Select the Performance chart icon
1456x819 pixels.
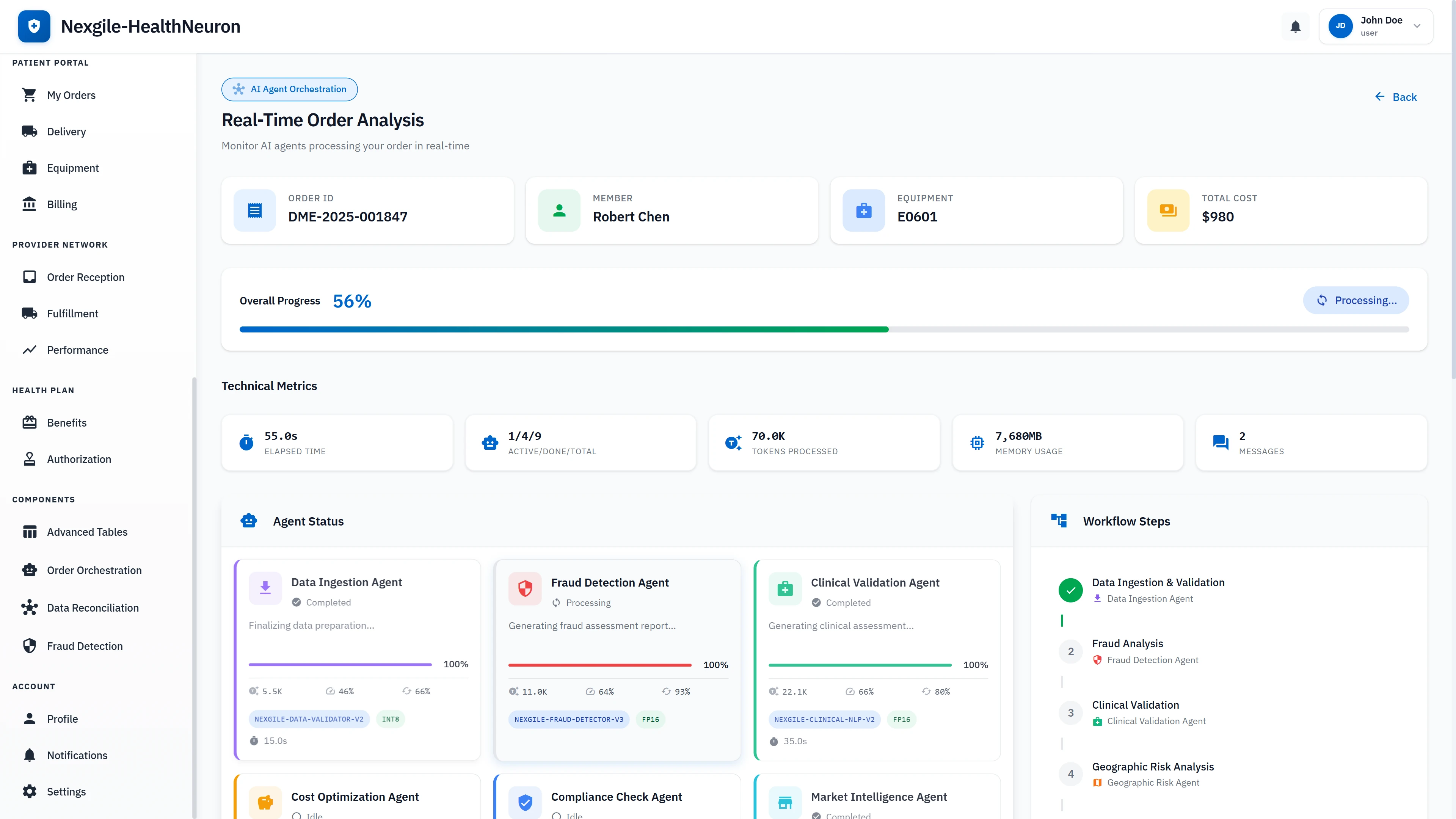click(30, 350)
